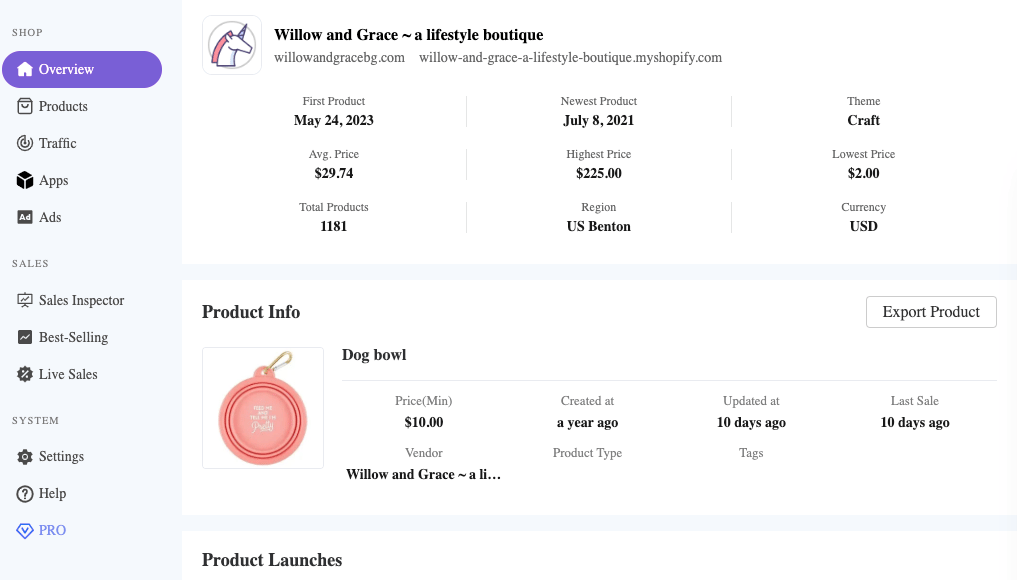Click the Ads icon in the sidebar

tap(25, 217)
